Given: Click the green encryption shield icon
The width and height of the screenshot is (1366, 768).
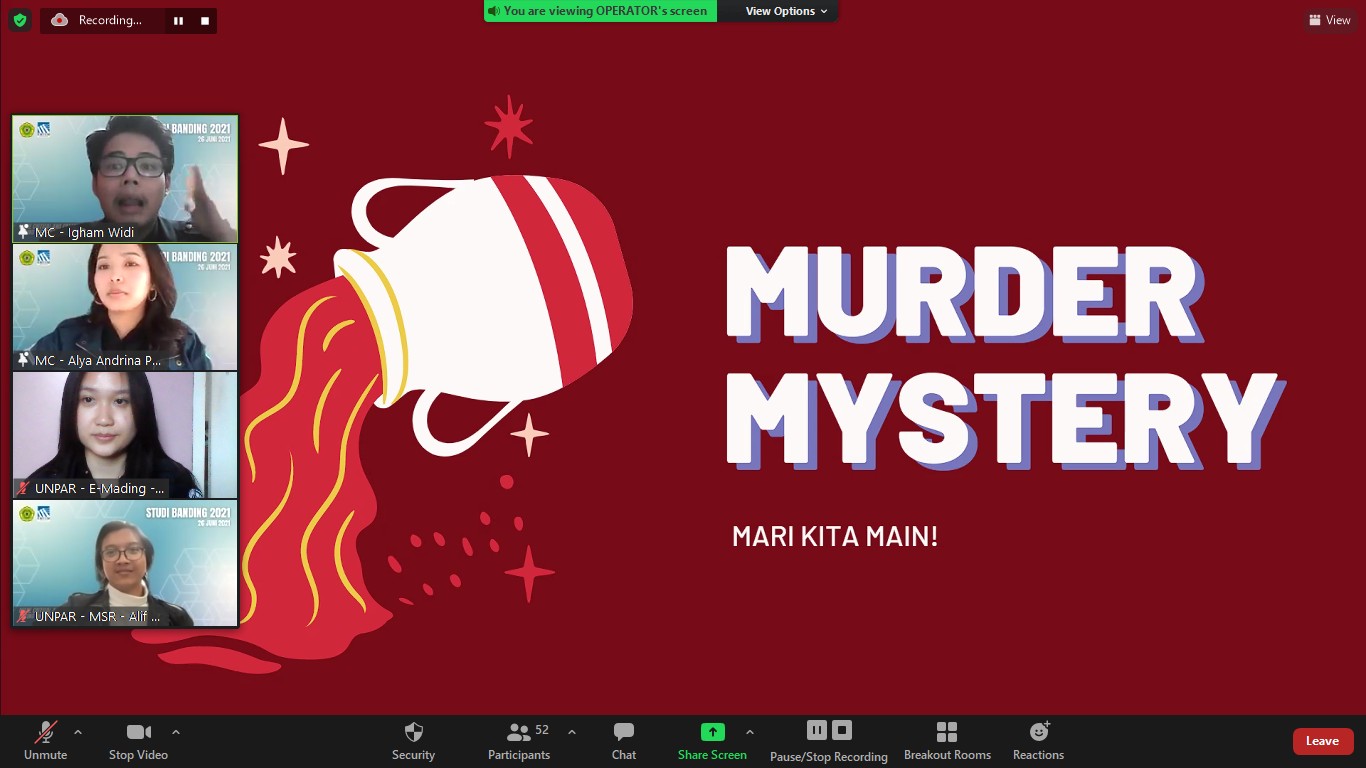Looking at the screenshot, I should coord(20,20).
